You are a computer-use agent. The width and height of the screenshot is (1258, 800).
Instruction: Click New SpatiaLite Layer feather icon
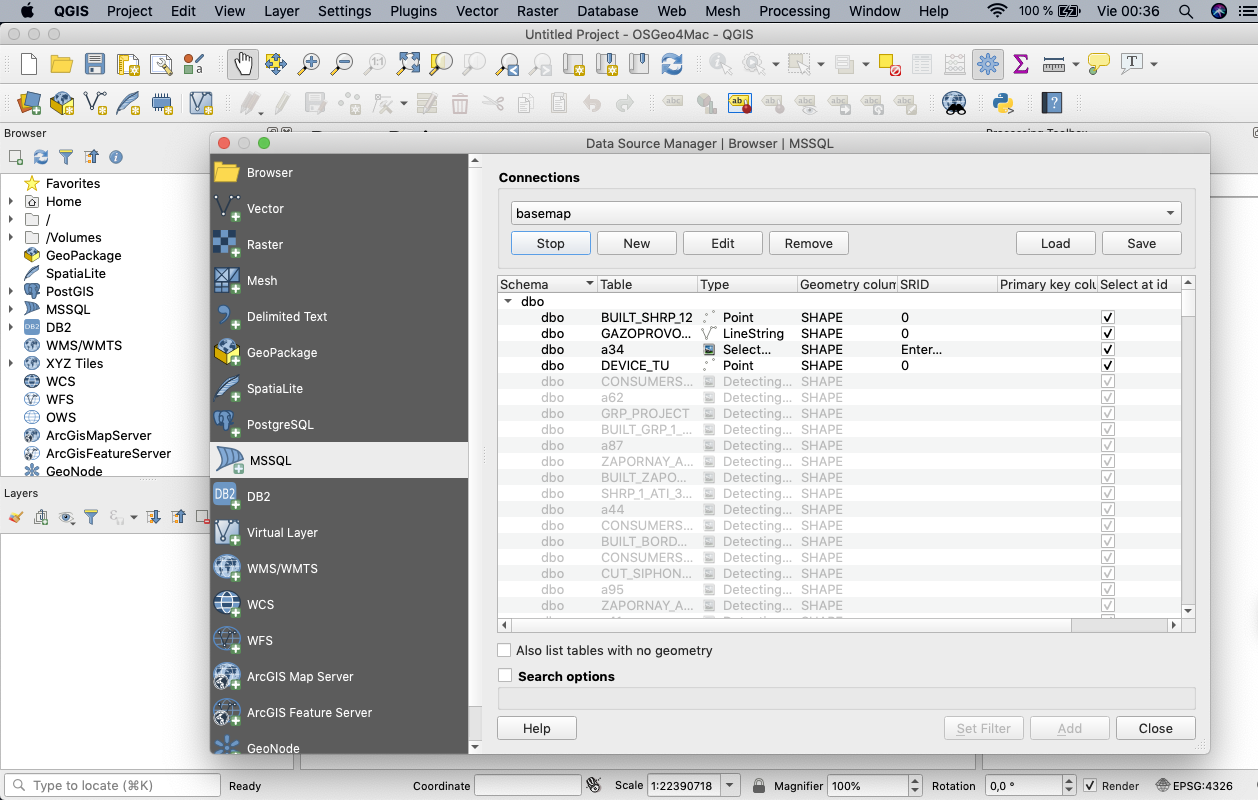point(128,102)
